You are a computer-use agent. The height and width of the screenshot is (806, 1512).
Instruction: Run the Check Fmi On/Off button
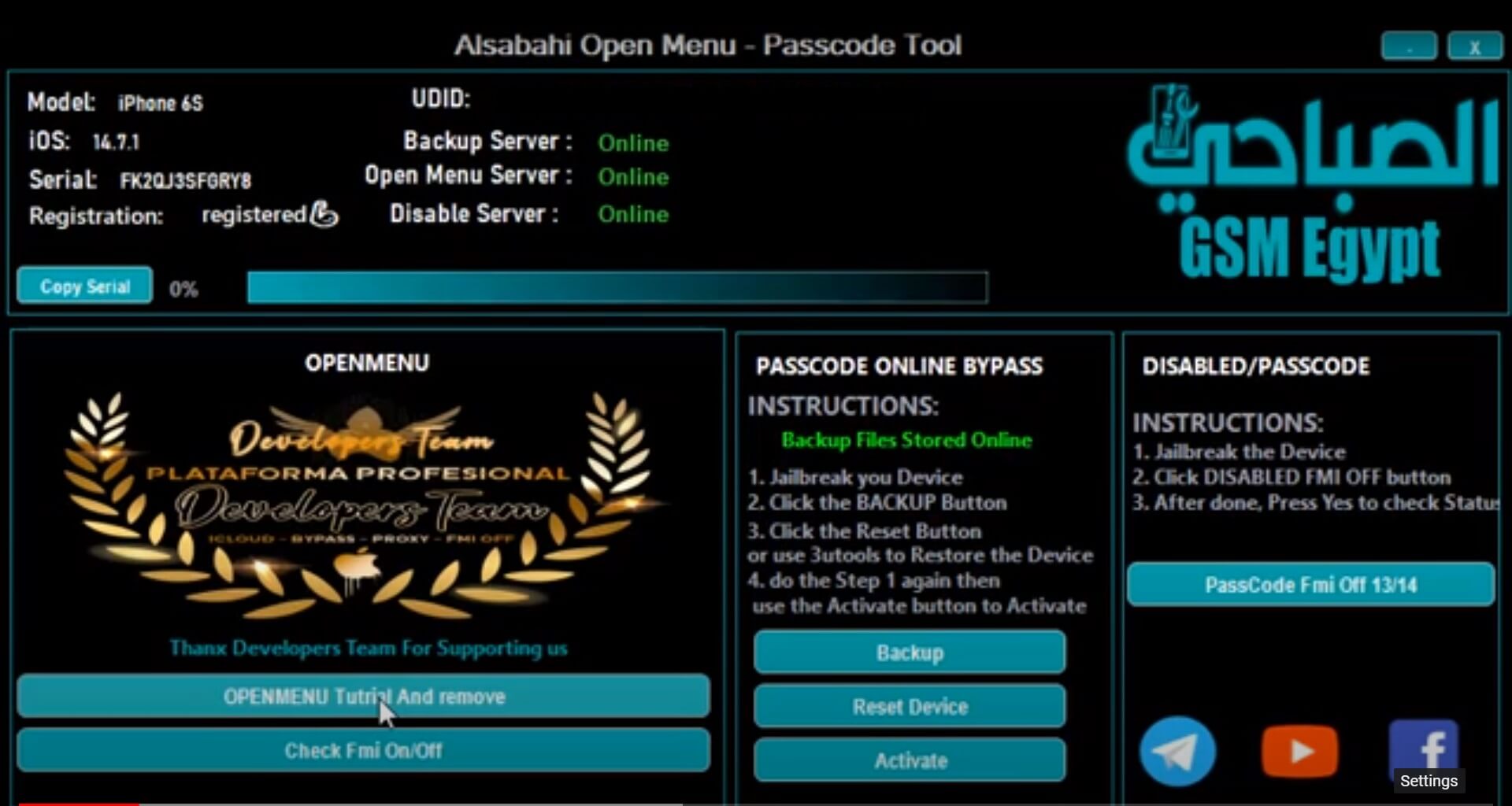click(x=364, y=750)
